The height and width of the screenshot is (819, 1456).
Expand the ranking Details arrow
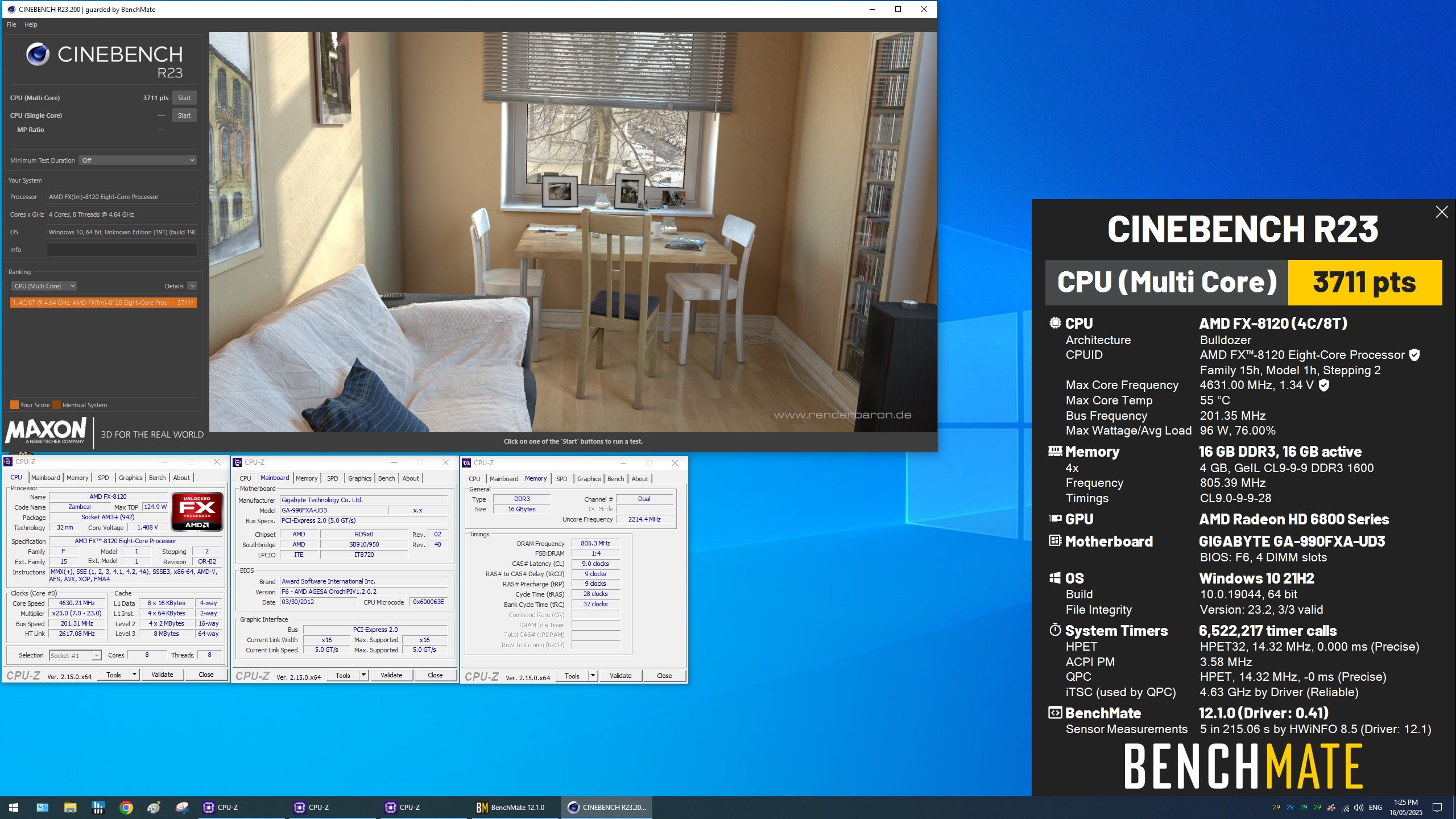coord(192,286)
